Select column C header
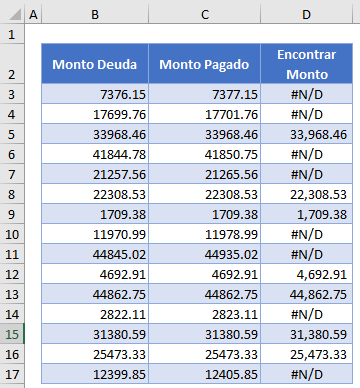Screen dimensions: 360x388 (205, 15)
